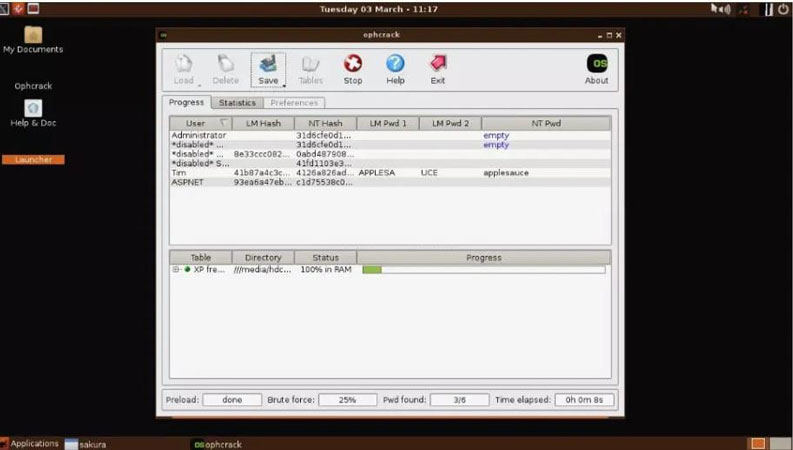This screenshot has width=793, height=450.
Task: Sort by the User column header
Action: [x=201, y=123]
